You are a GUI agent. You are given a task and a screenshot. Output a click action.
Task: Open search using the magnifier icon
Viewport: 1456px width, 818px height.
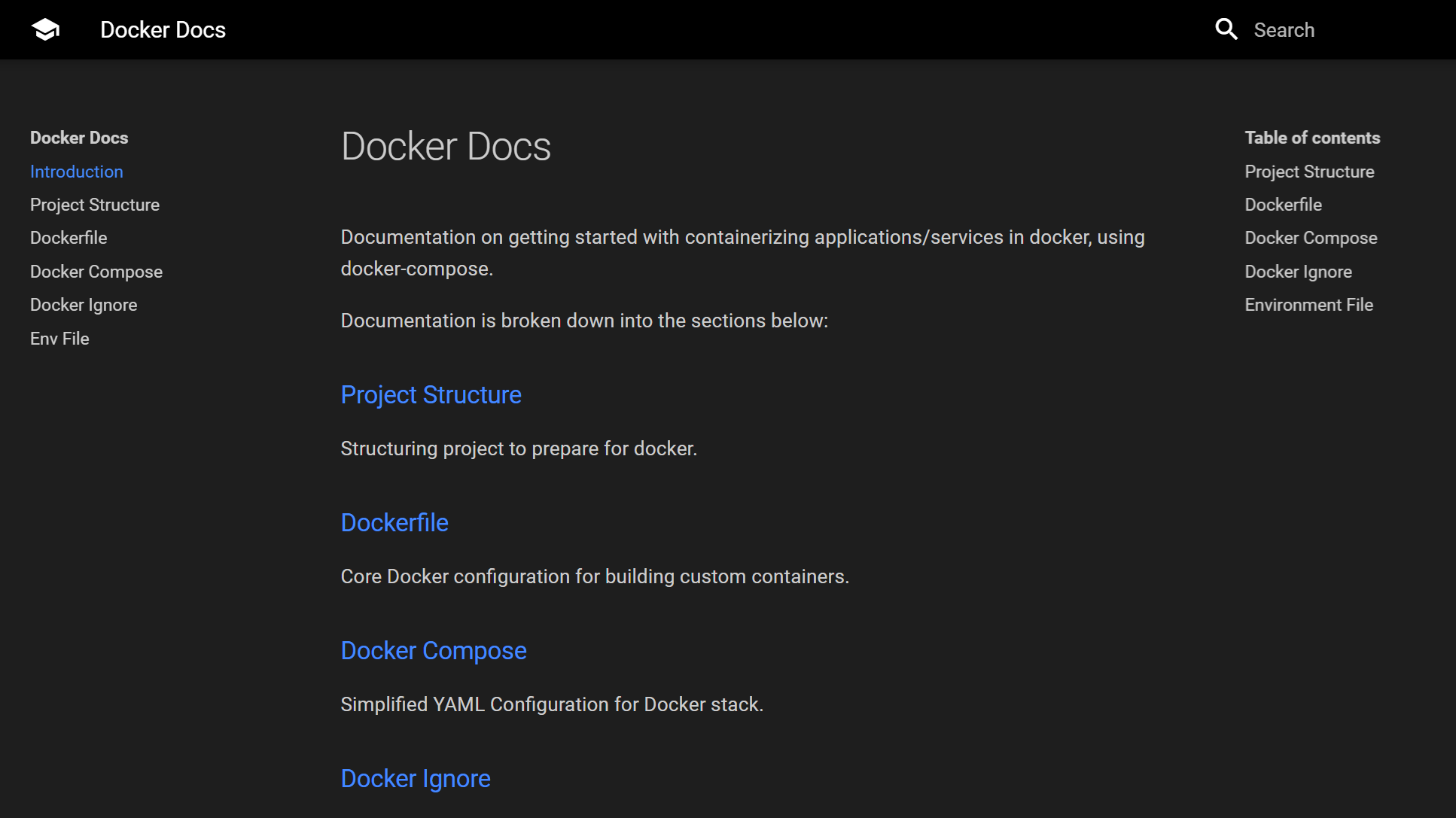click(1226, 29)
